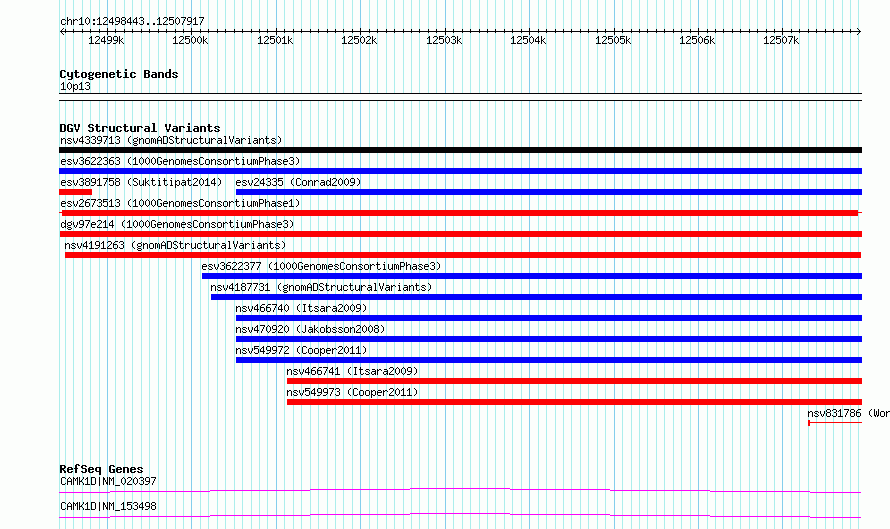The image size is (890, 529).
Task: Open variant label nsv549973 (Cooper2011)
Action: click(x=352, y=392)
